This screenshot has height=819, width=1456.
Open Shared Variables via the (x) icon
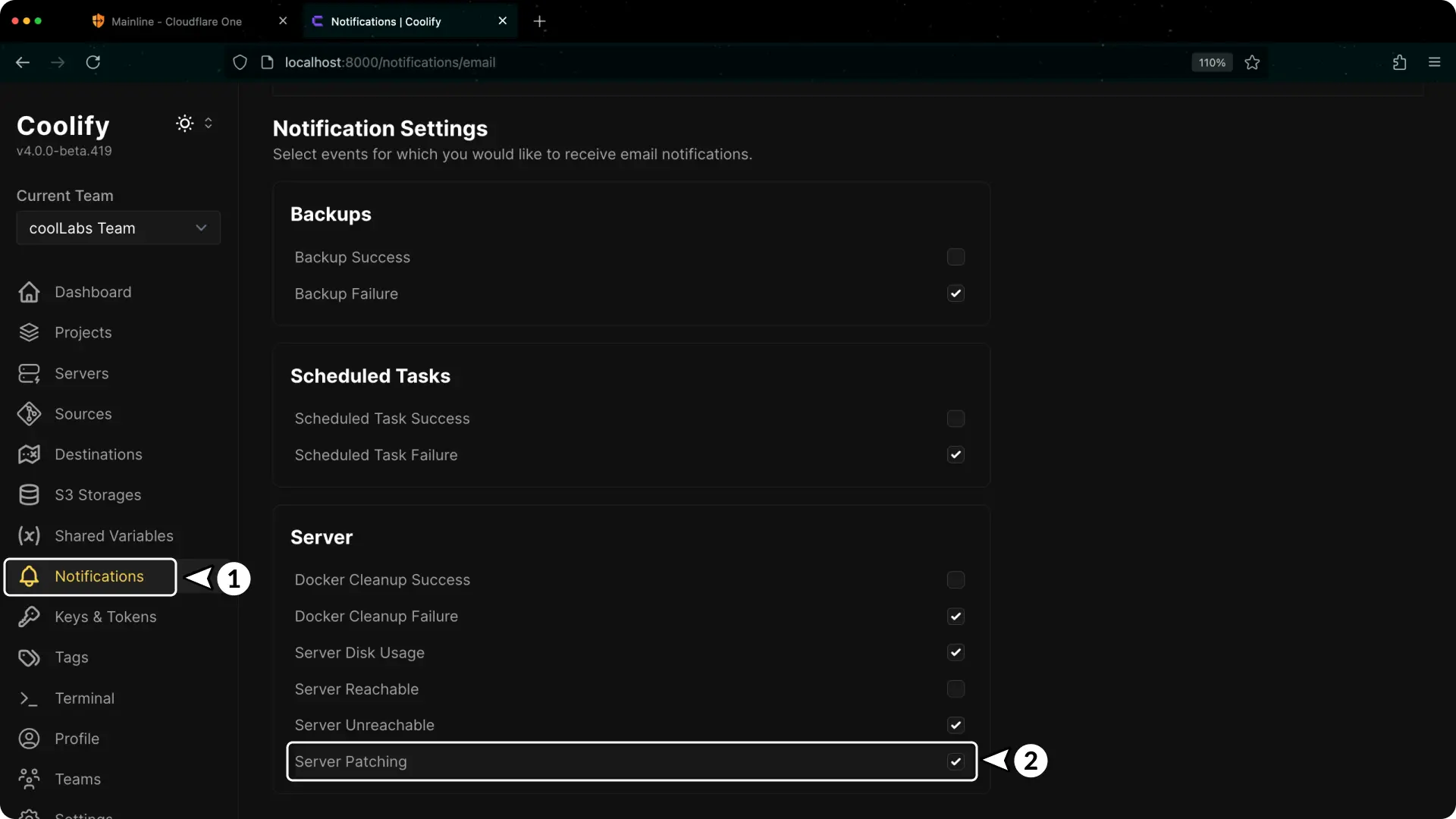coord(28,535)
